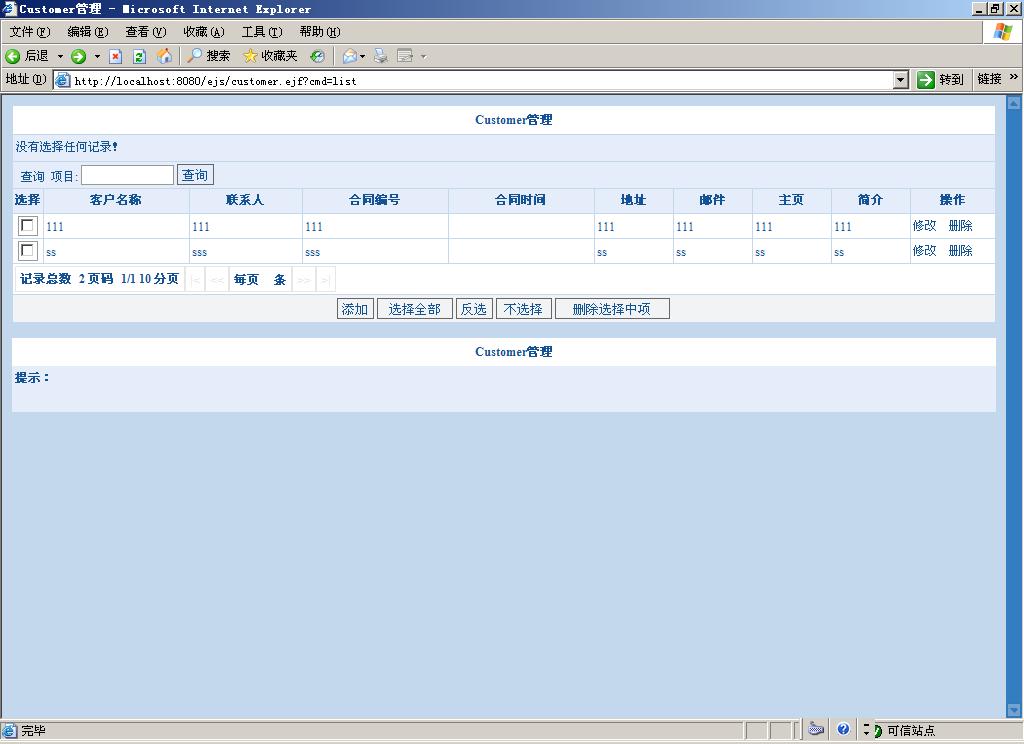Click the page icon beside the address URL

62,80
